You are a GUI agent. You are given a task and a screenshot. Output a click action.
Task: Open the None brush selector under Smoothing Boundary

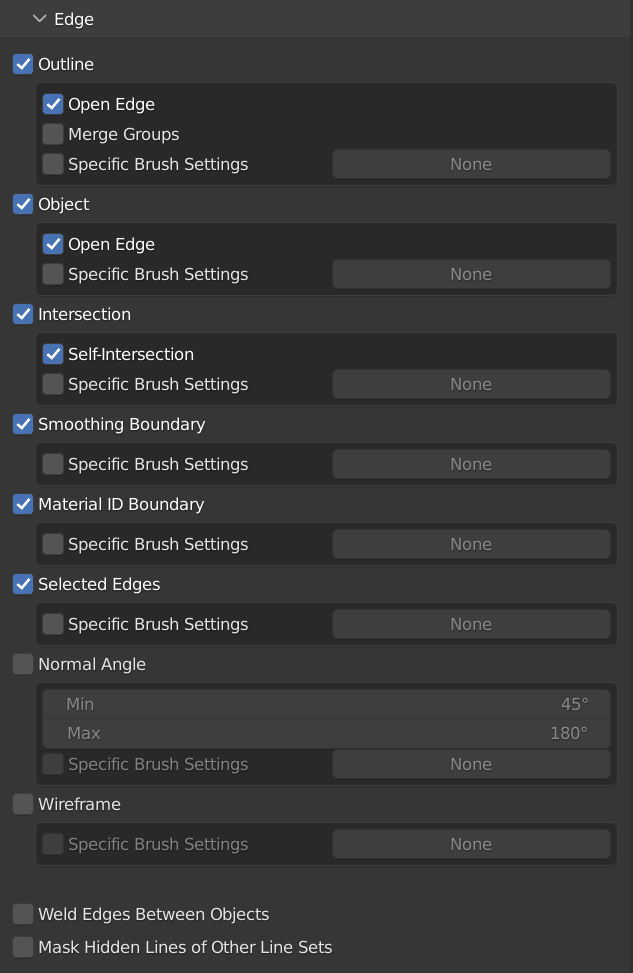pyautogui.click(x=471, y=464)
